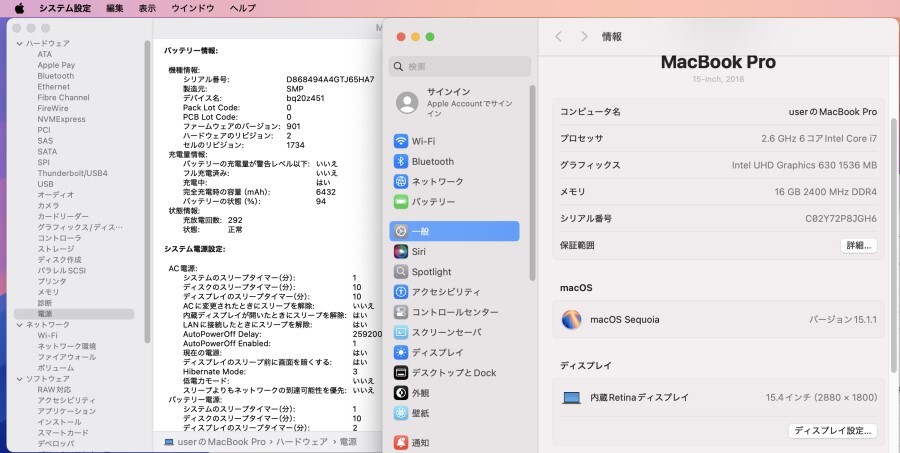Go back with the left chevron

coord(558,37)
